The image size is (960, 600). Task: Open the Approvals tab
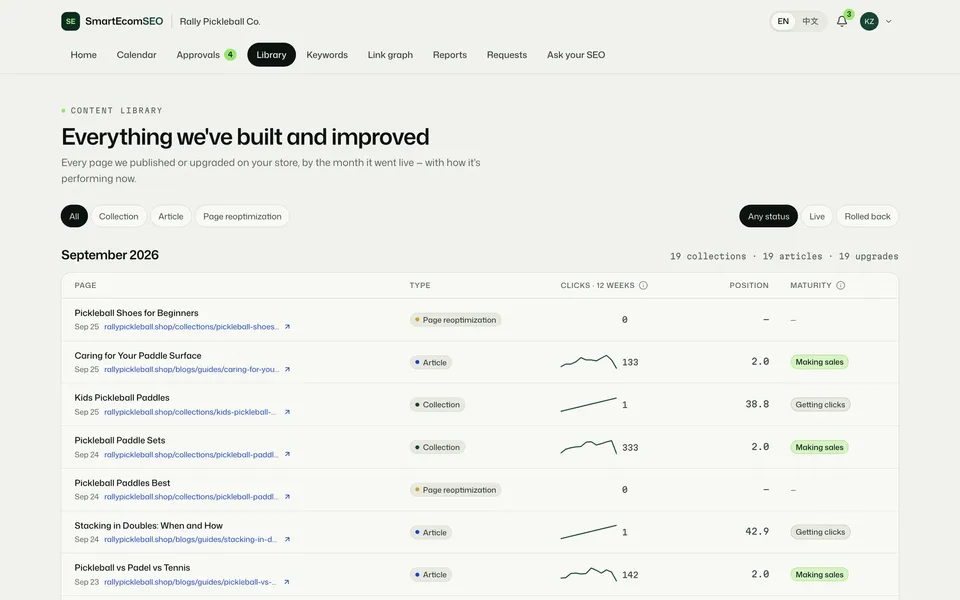pos(206,54)
